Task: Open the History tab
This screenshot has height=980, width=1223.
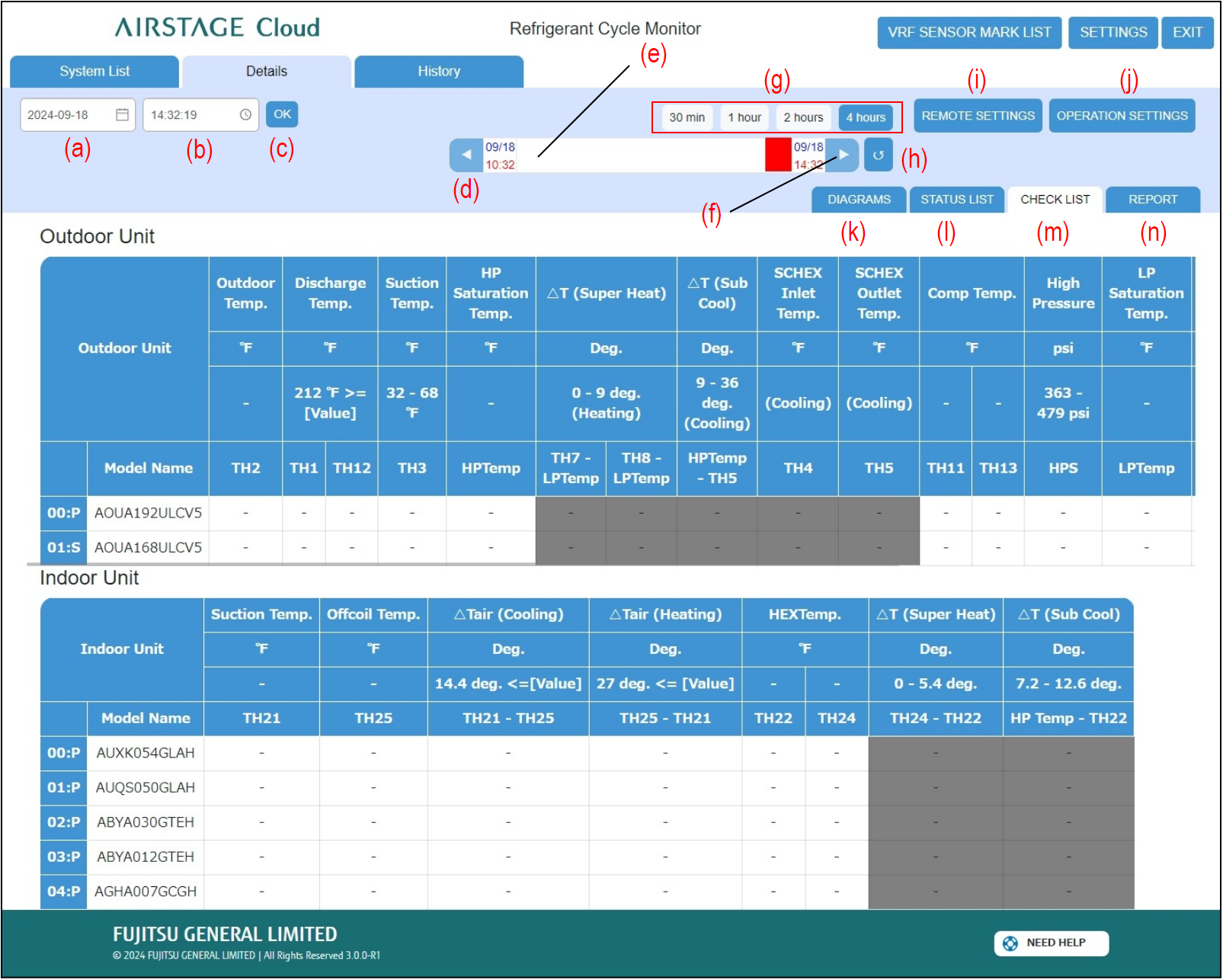Action: 439,72
